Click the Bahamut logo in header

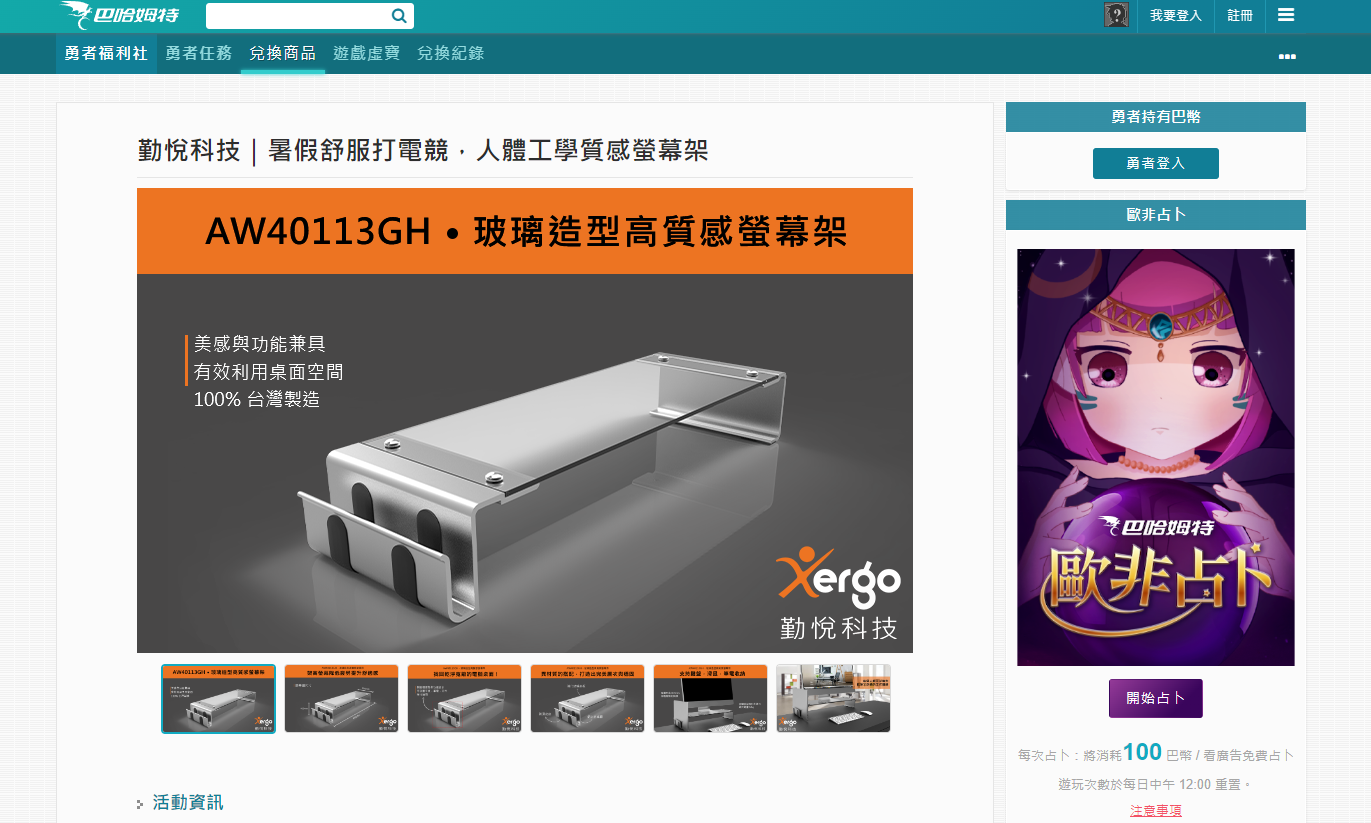click(x=120, y=15)
